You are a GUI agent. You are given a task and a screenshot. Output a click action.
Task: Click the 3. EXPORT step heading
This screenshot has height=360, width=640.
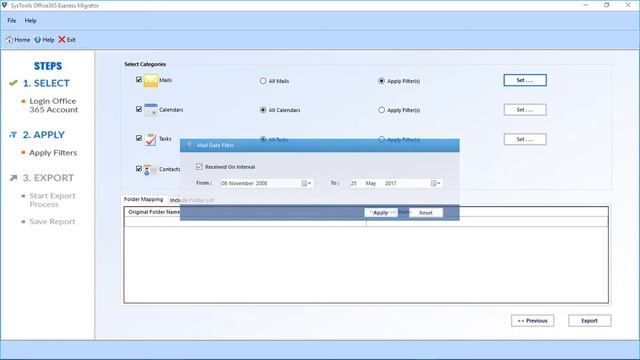click(48, 178)
